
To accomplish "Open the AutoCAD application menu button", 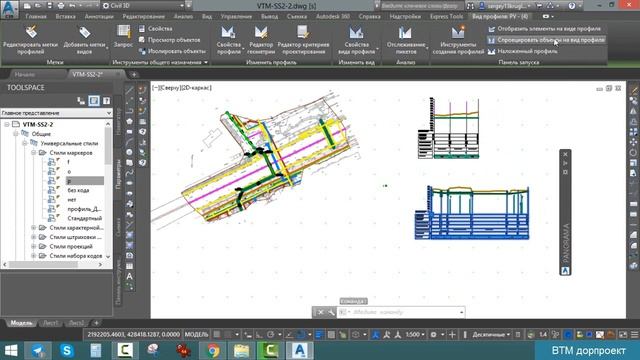I will (9, 9).
